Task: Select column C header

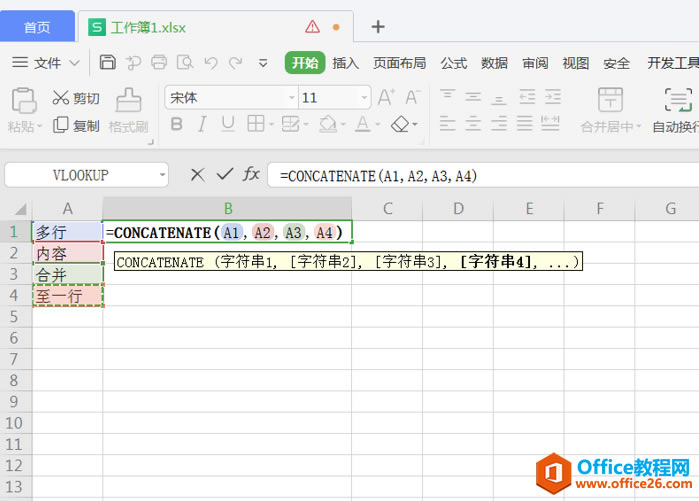Action: pos(387,209)
